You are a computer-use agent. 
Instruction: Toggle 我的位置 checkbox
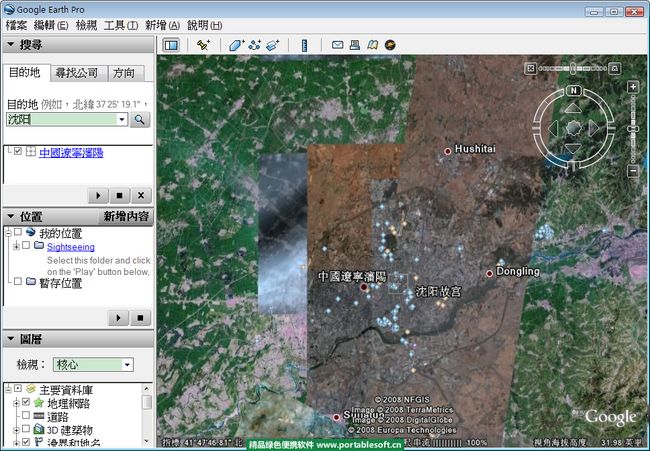18,232
